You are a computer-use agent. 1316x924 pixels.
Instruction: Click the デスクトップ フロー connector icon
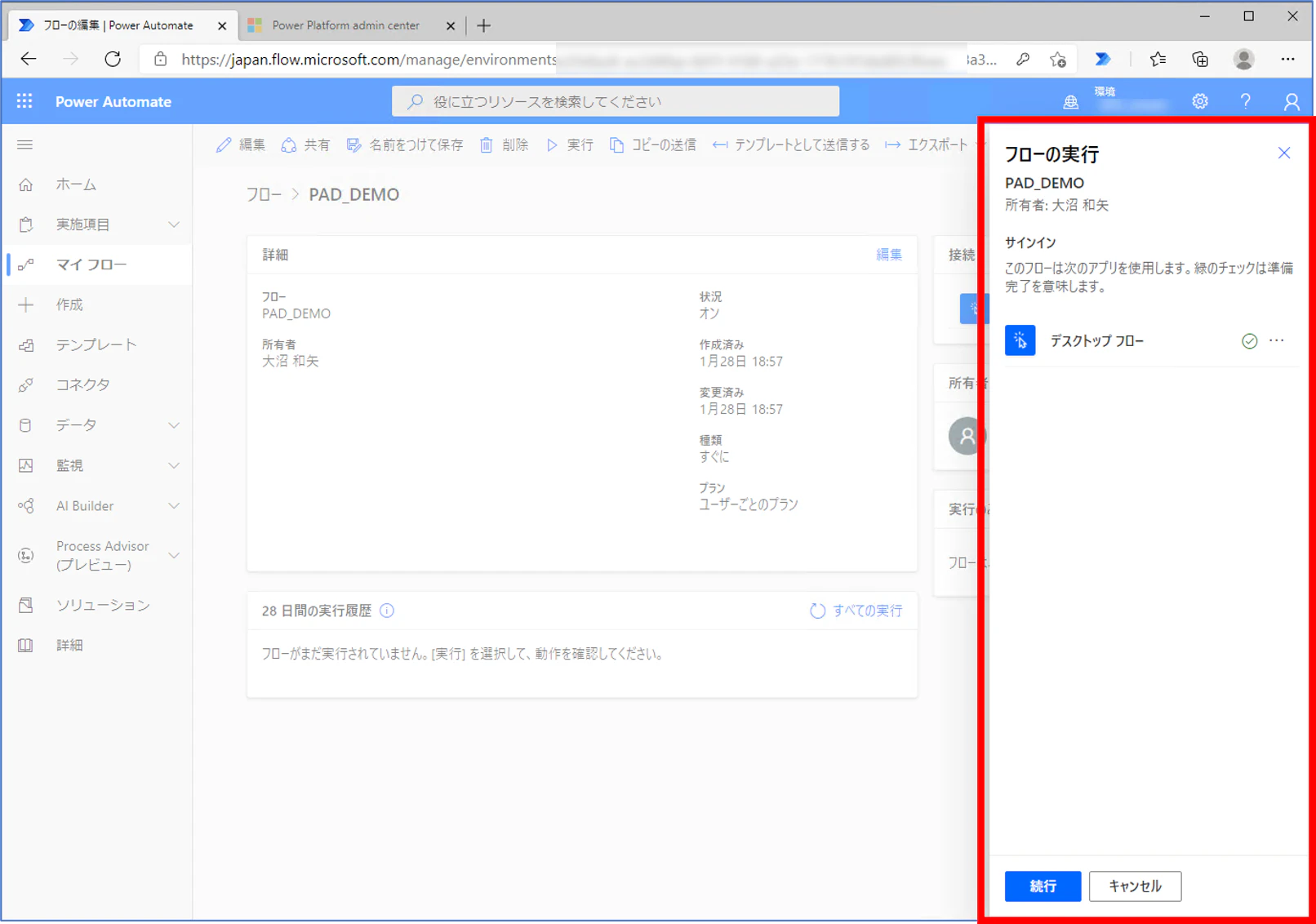tap(1020, 340)
